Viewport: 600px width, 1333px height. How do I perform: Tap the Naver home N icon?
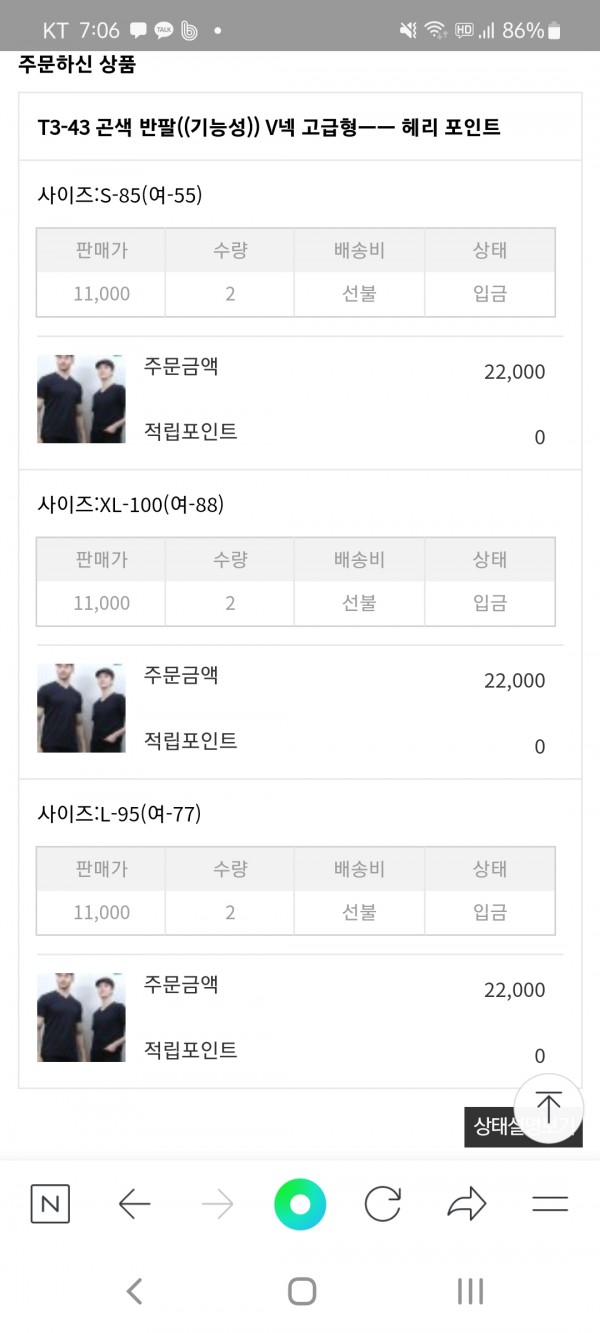pos(50,1204)
